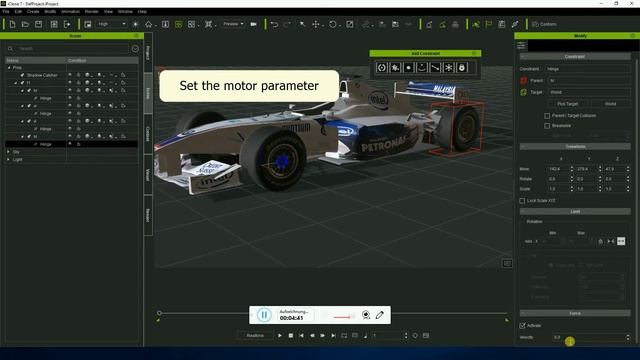Click the red Parent picker icon

click(x=524, y=80)
